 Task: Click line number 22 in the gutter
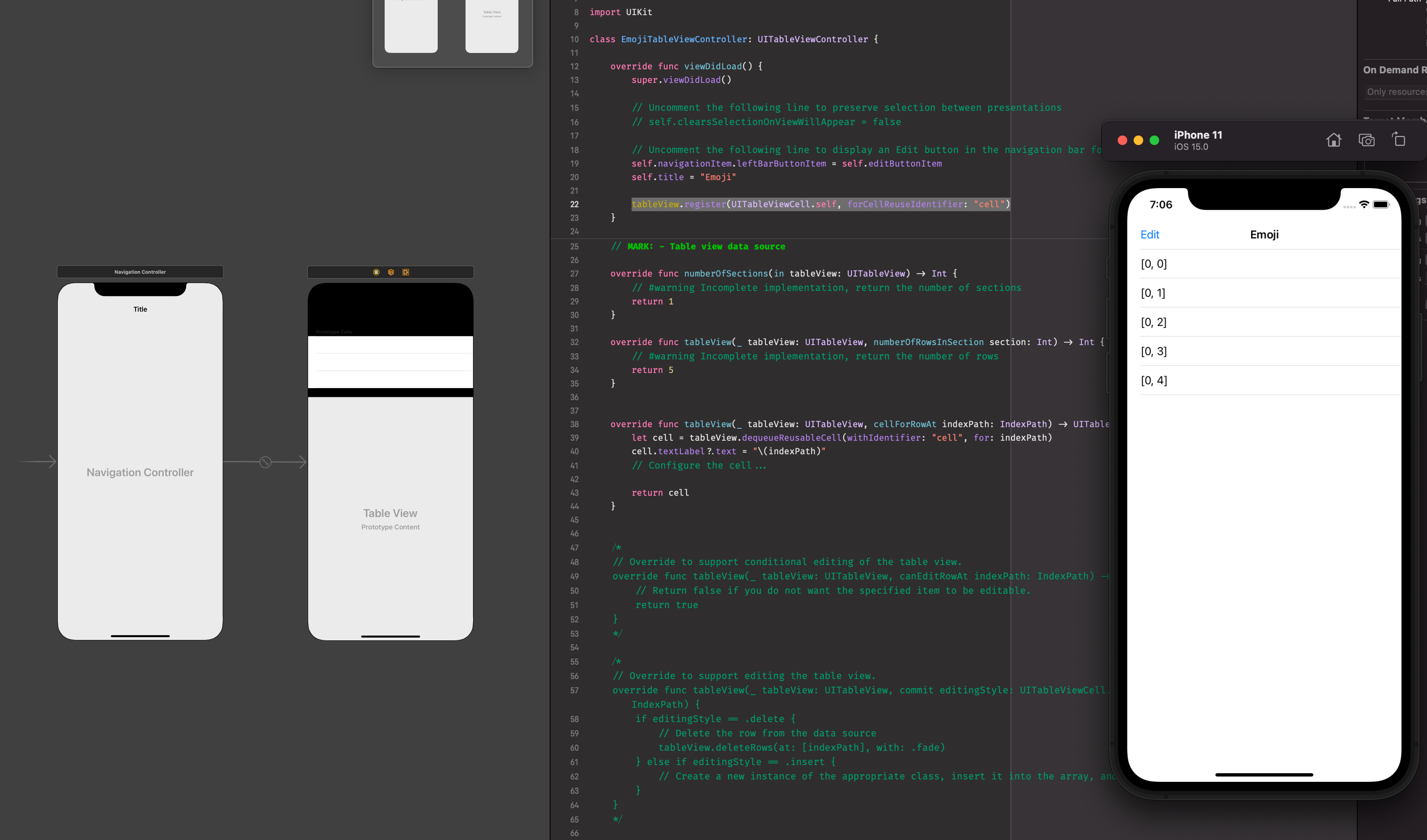[574, 204]
